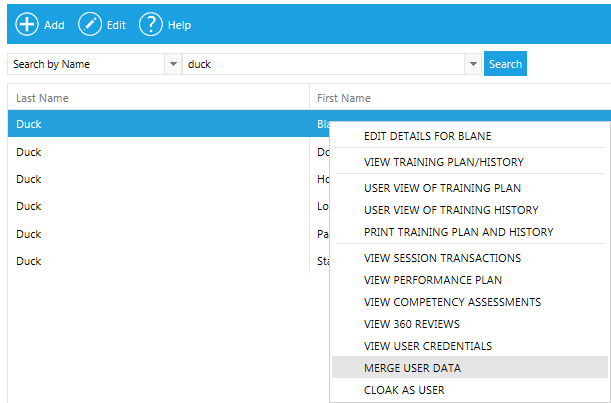
Task: Expand the Search by Name dropdown
Action: tap(173, 64)
